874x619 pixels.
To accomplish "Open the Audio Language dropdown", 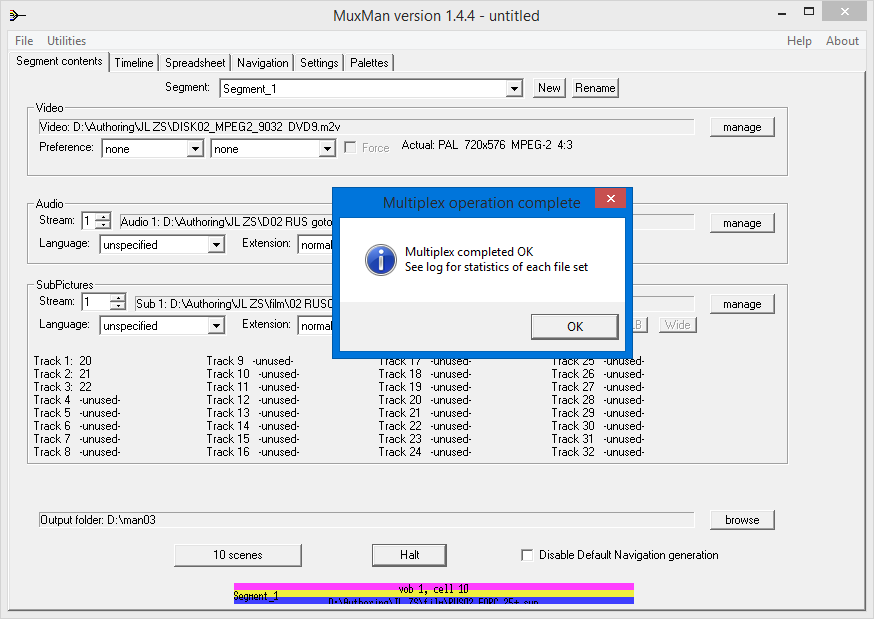I will pyautogui.click(x=216, y=245).
